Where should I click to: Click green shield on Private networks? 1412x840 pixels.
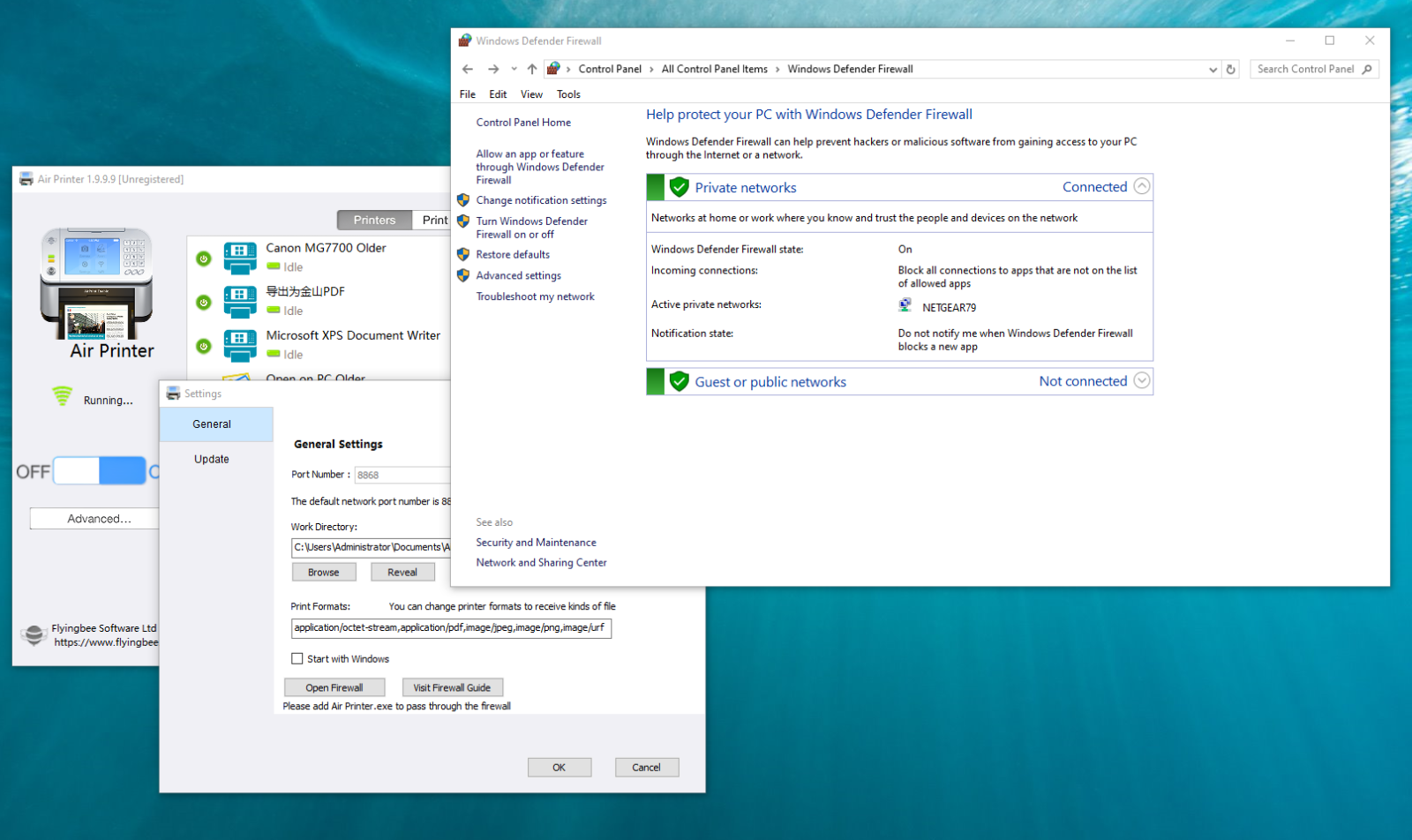coord(679,187)
